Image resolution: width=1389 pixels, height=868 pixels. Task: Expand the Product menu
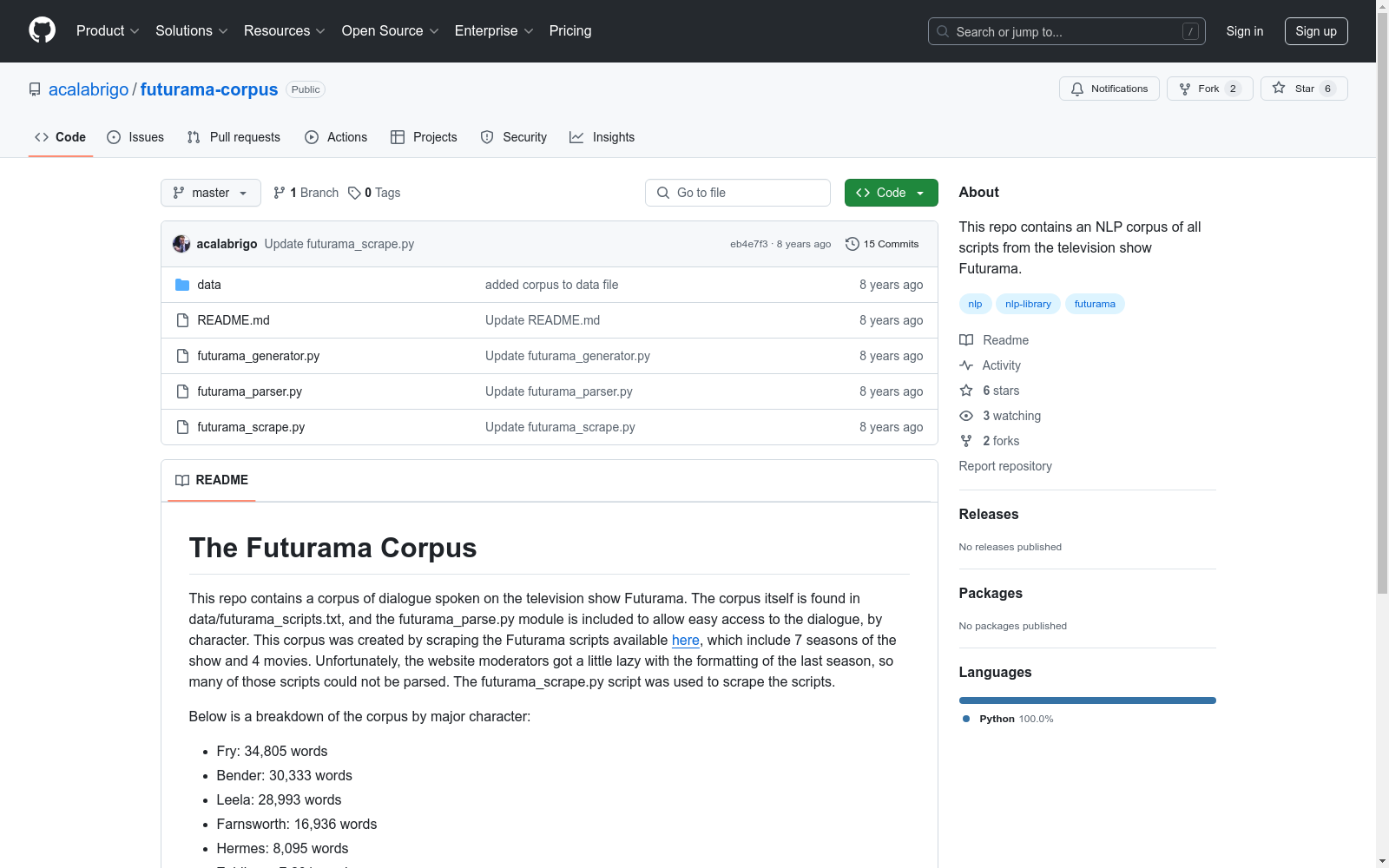click(108, 31)
